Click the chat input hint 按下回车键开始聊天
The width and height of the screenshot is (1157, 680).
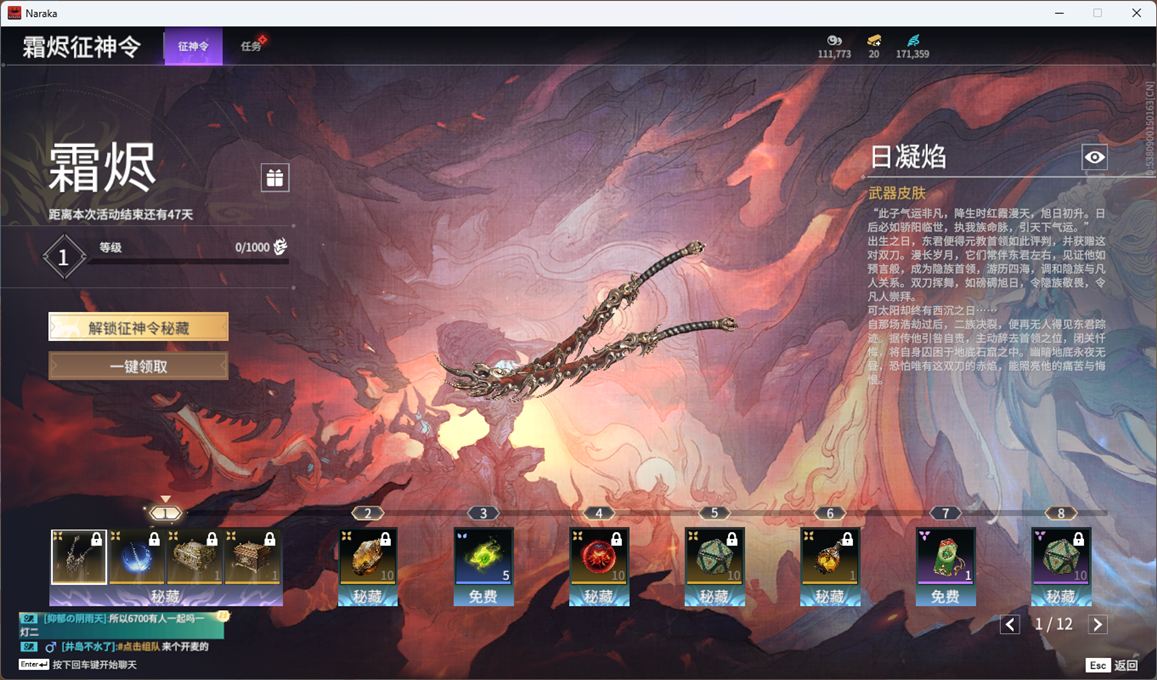[x=94, y=665]
